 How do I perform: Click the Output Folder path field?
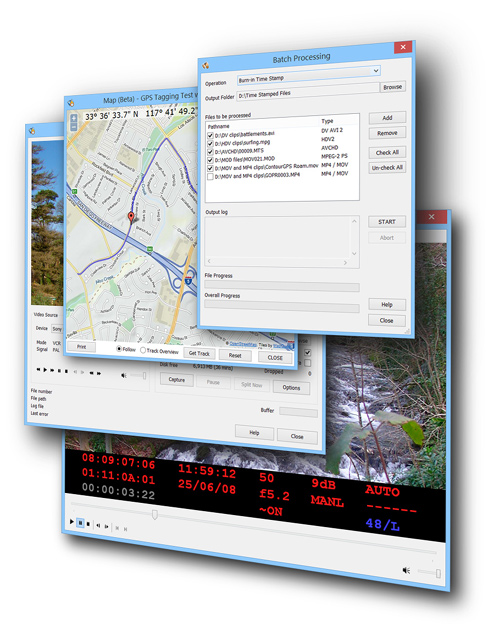308,92
